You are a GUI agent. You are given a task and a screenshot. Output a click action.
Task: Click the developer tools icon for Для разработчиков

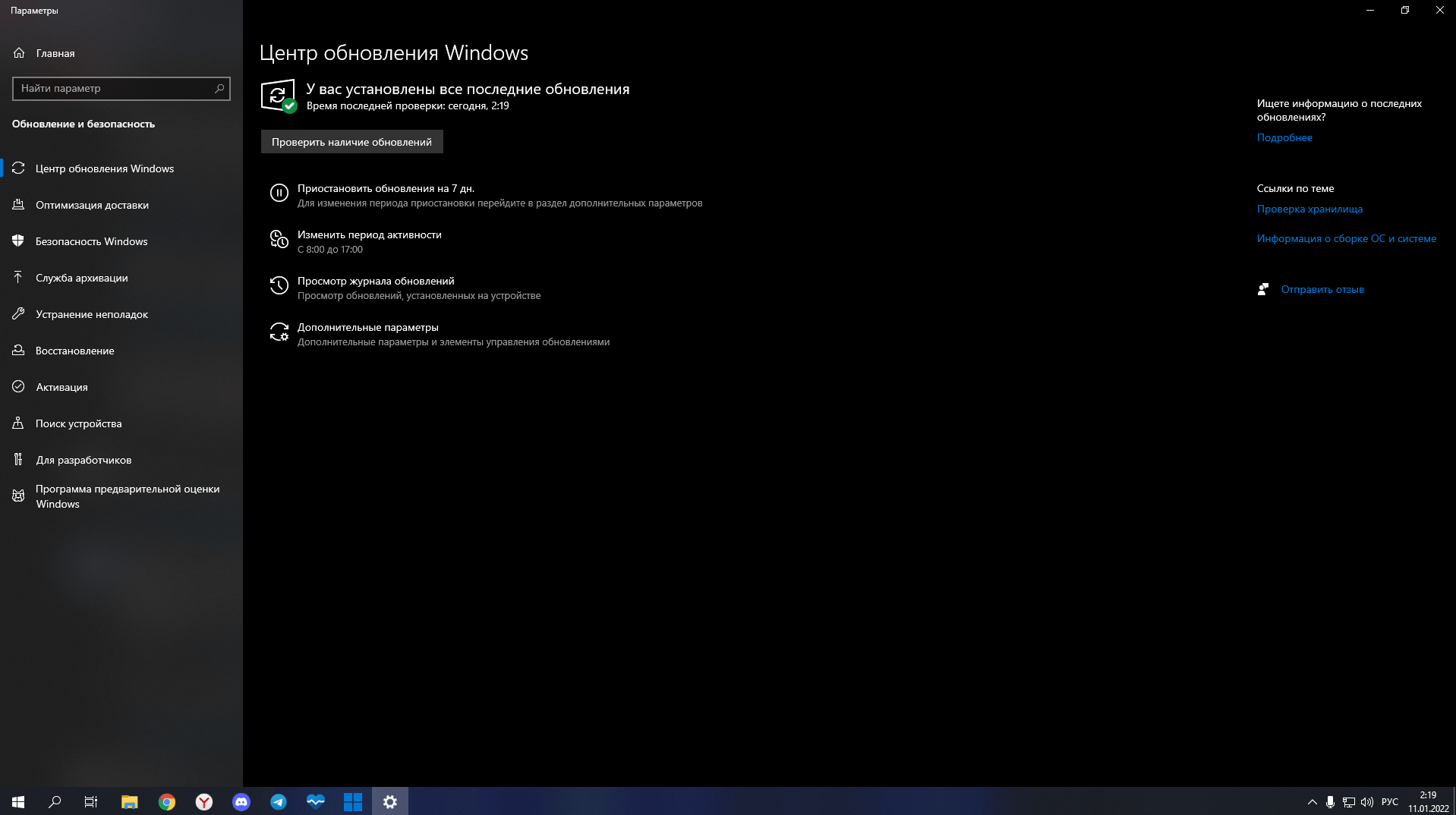19,460
